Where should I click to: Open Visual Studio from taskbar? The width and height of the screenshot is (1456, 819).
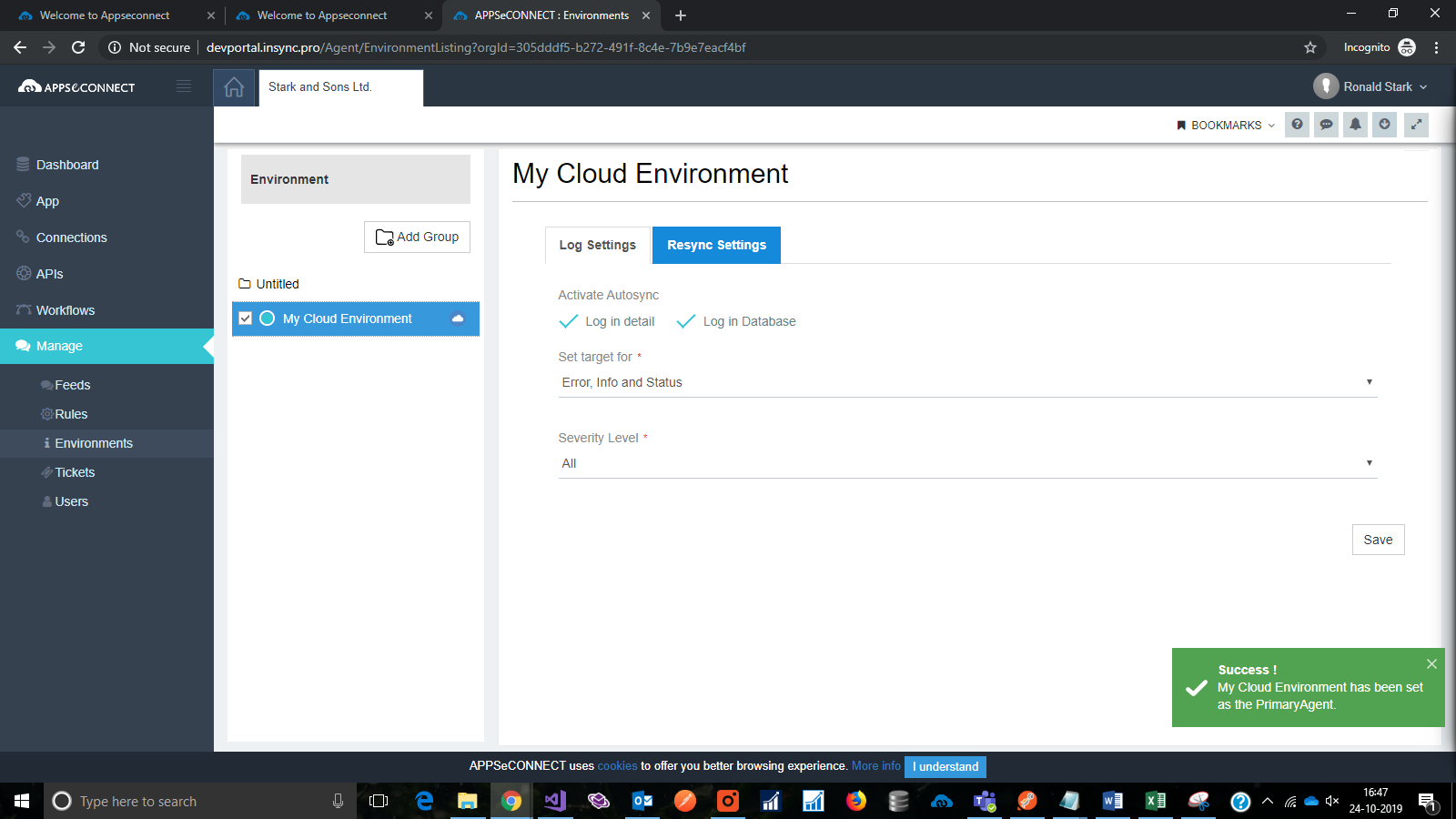point(555,801)
